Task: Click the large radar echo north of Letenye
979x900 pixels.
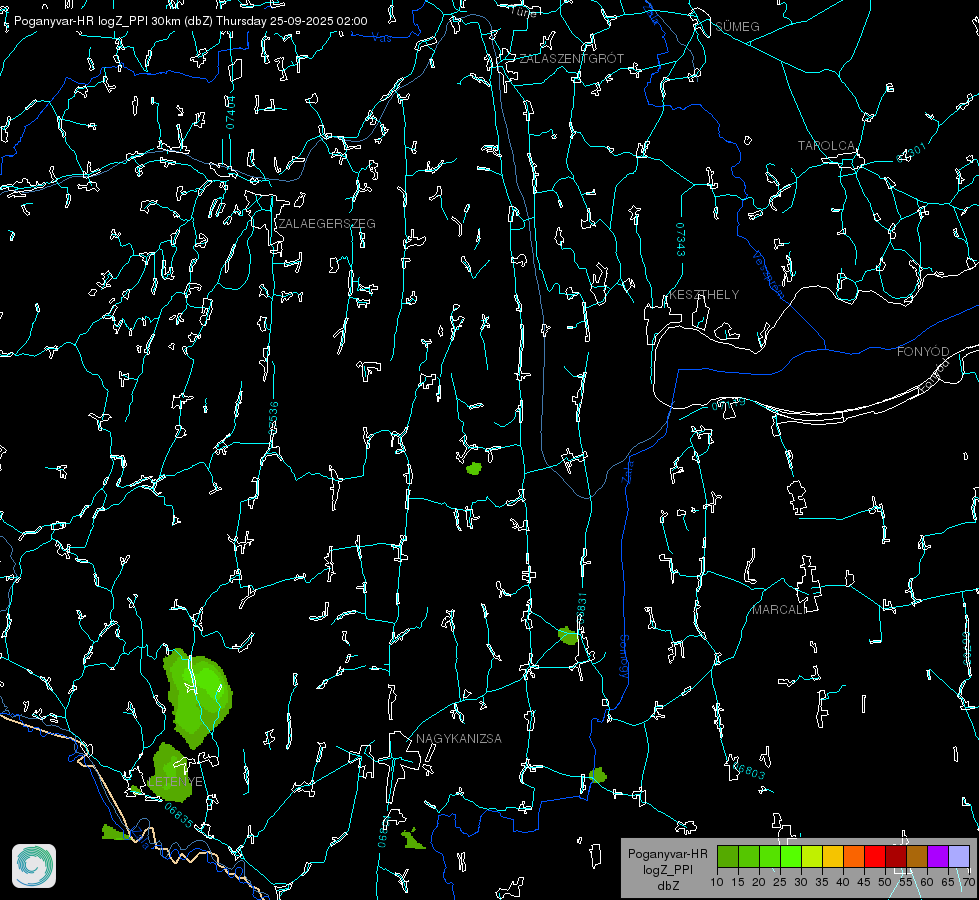Action: [197, 696]
